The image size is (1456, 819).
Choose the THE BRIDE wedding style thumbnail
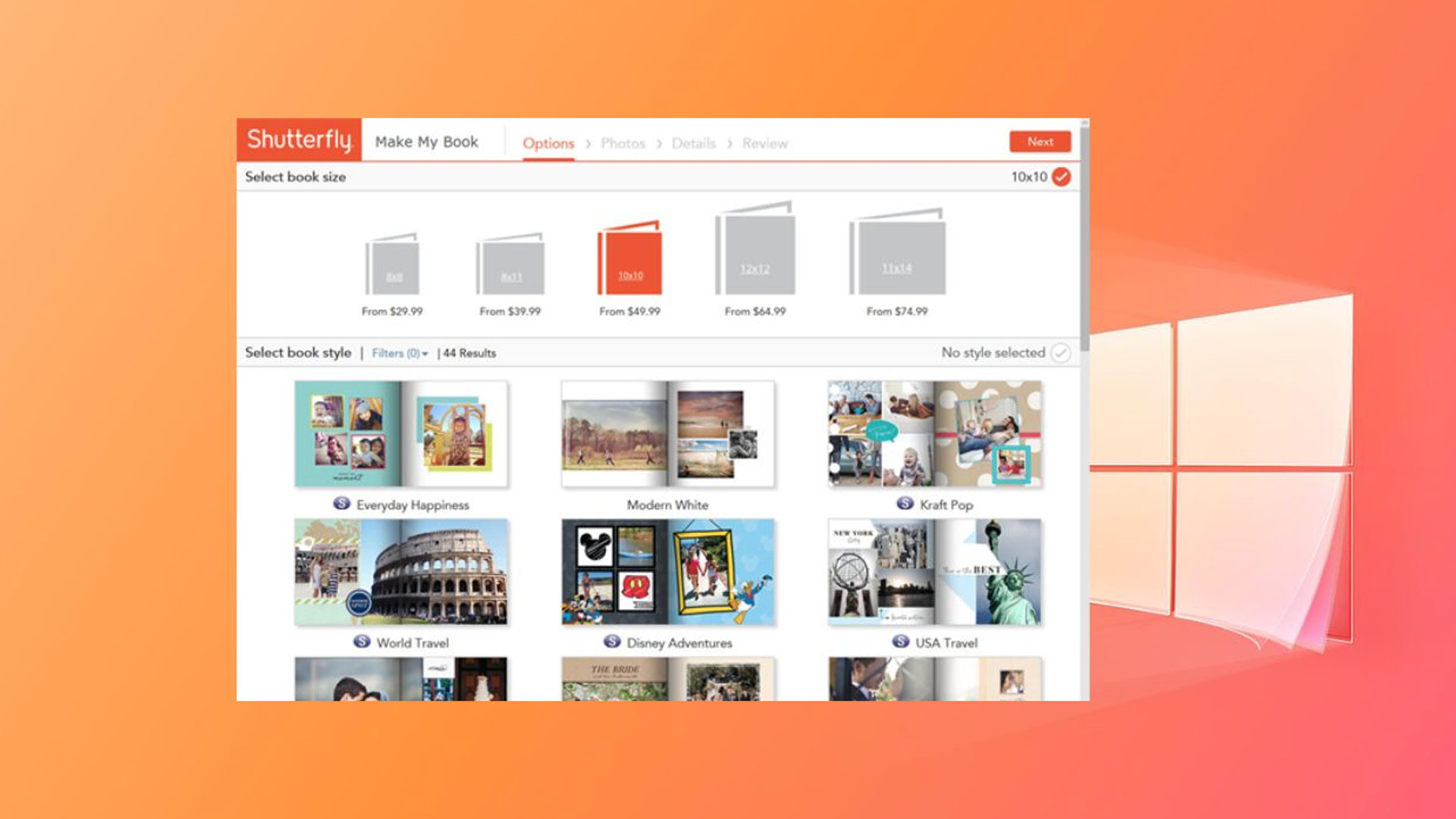pos(668,679)
